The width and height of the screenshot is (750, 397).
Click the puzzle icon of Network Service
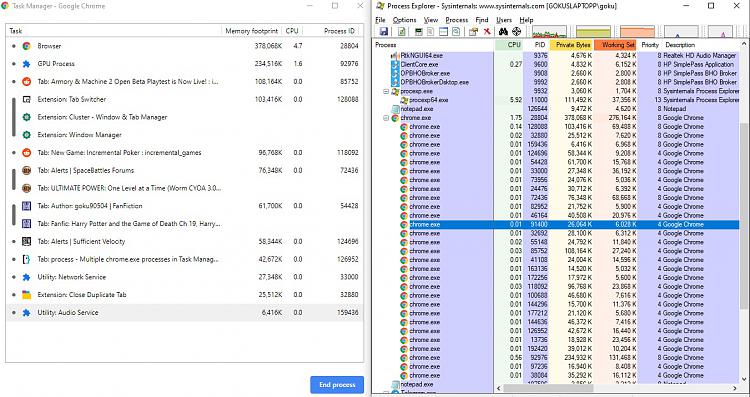pyautogui.click(x=27, y=277)
